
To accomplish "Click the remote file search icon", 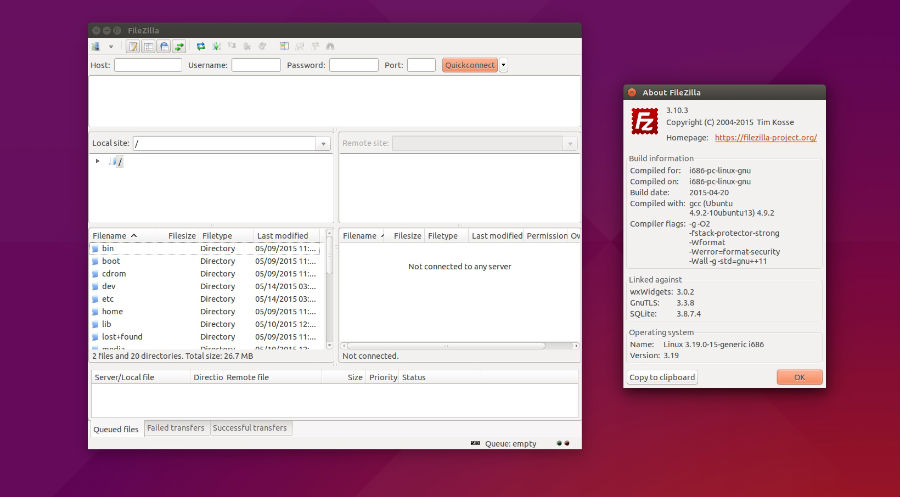I will point(330,46).
